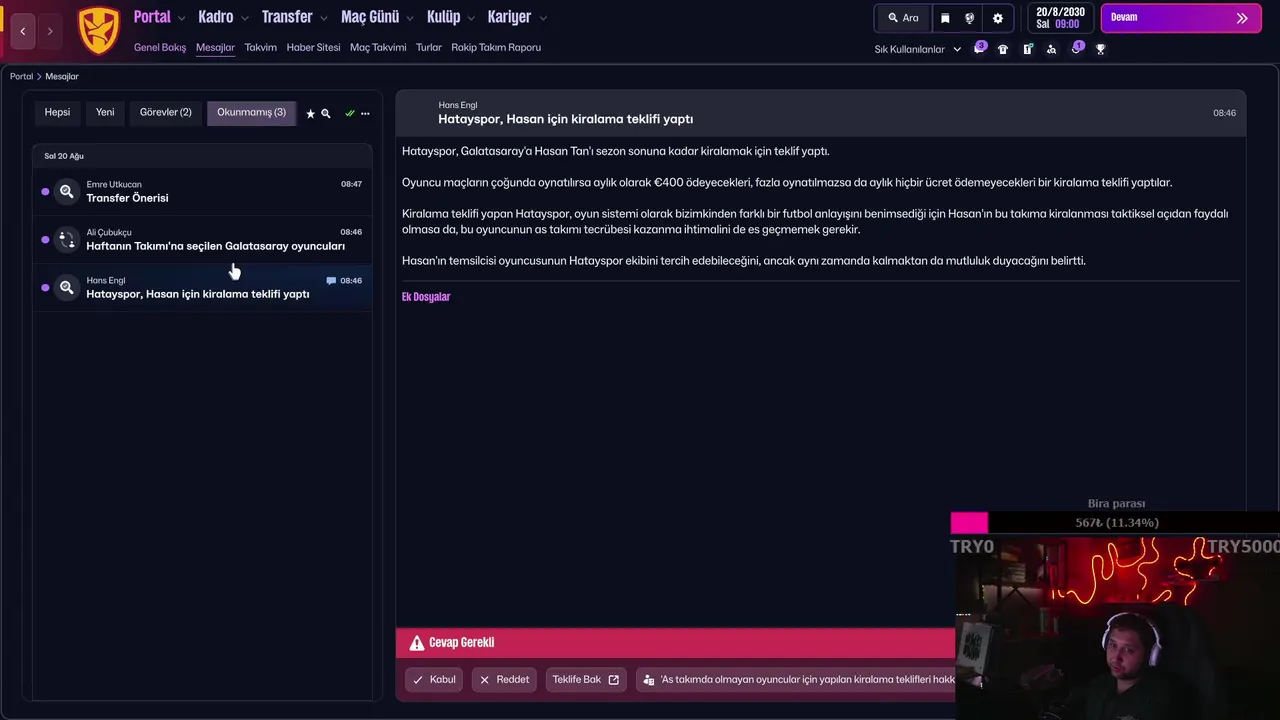Click the chat bubble on Hans Engl message
1280x720 pixels.
click(x=331, y=281)
